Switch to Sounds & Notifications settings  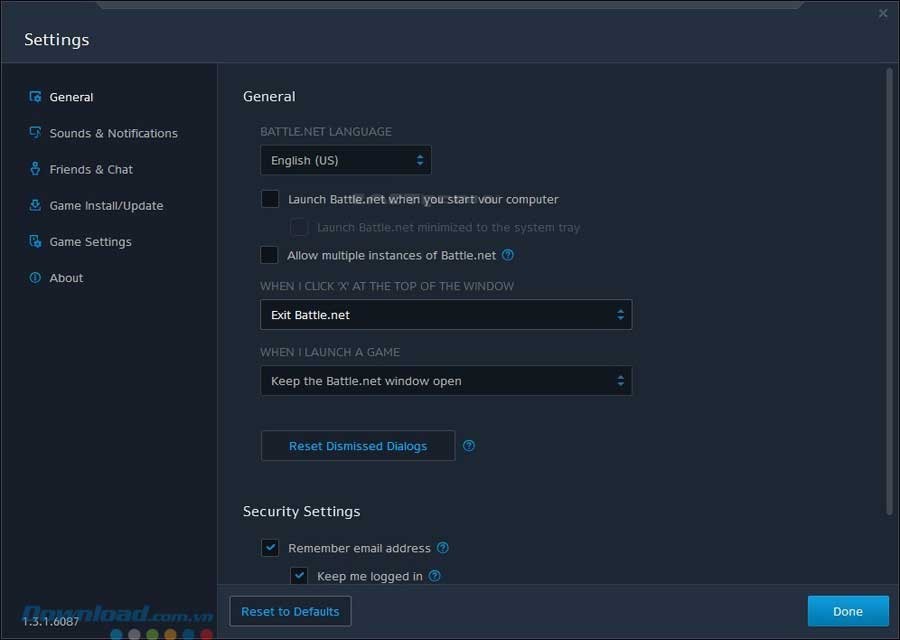[113, 133]
